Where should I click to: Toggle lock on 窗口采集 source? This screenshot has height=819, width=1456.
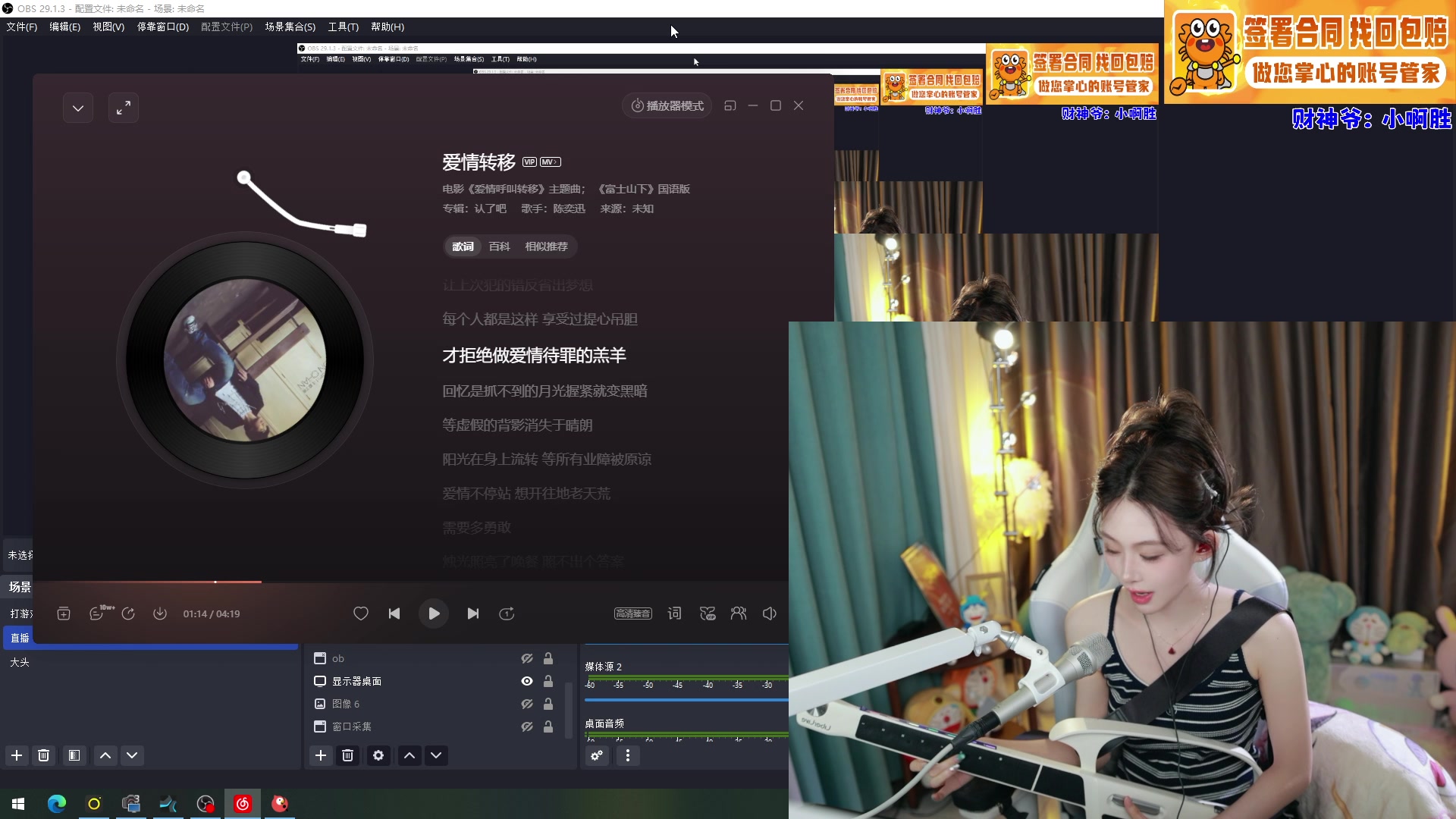pyautogui.click(x=548, y=726)
